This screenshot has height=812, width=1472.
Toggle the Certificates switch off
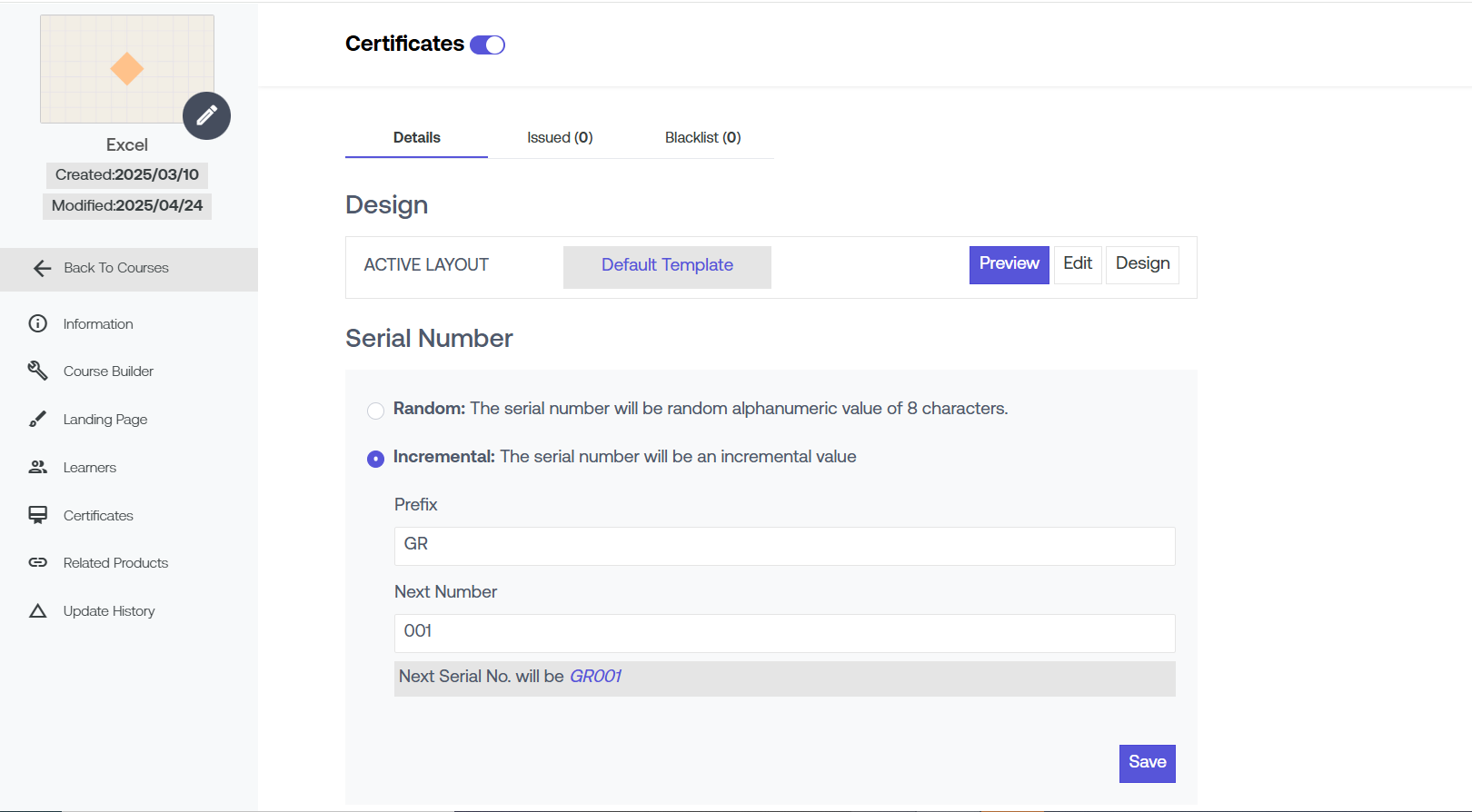487,45
